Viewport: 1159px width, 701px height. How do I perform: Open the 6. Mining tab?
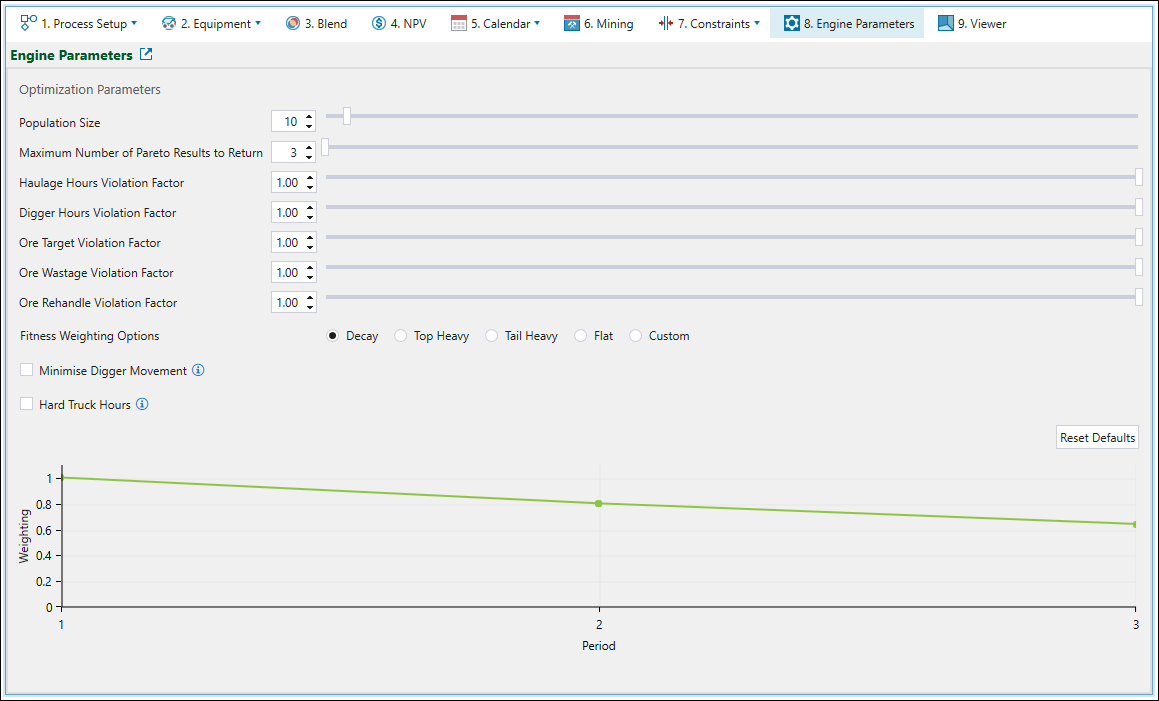(599, 23)
